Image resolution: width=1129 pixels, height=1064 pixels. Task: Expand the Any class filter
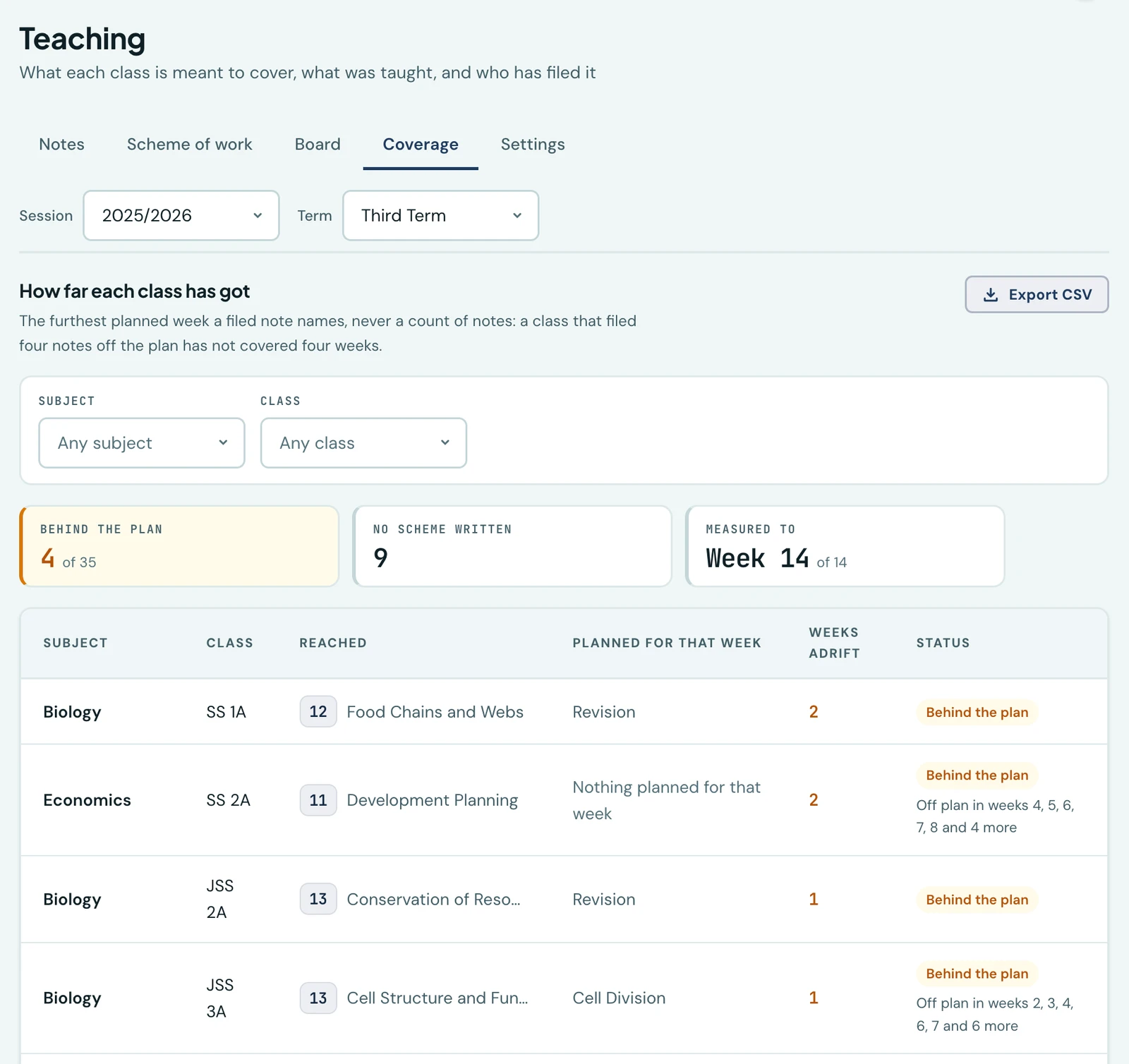point(363,443)
